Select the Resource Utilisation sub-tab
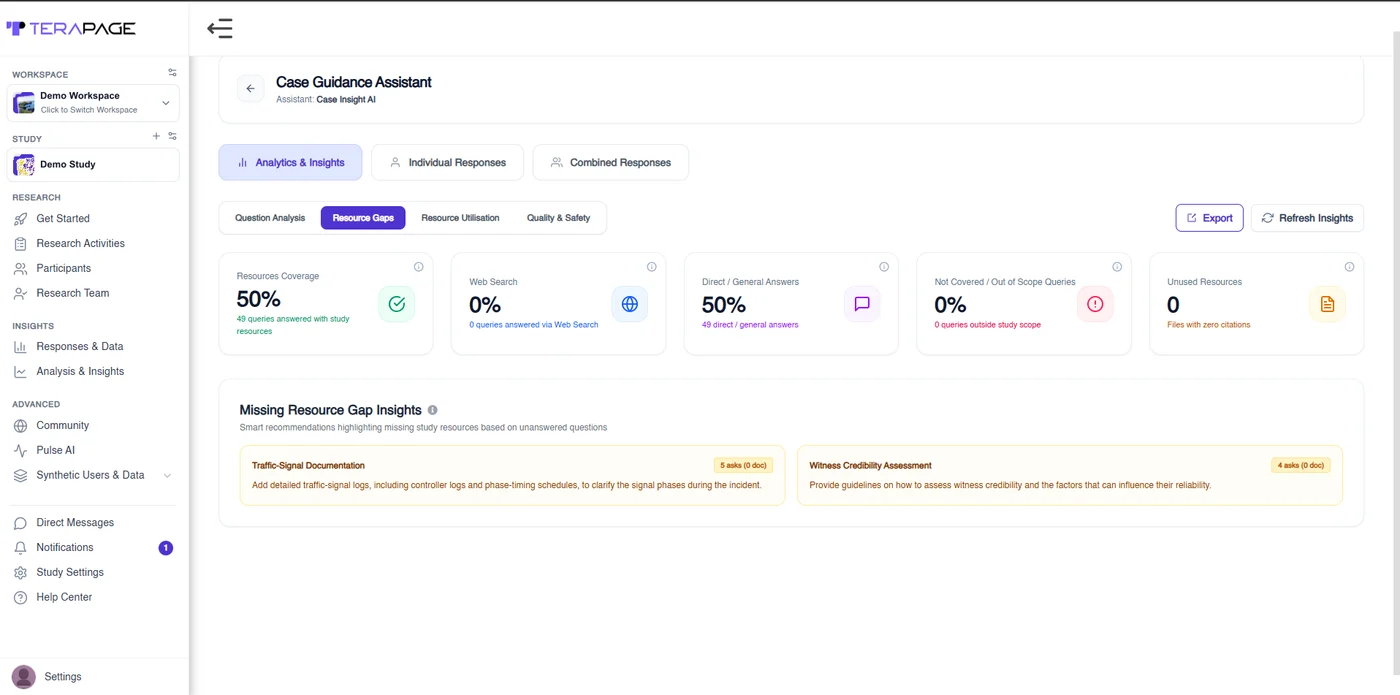1400x695 pixels. [460, 218]
